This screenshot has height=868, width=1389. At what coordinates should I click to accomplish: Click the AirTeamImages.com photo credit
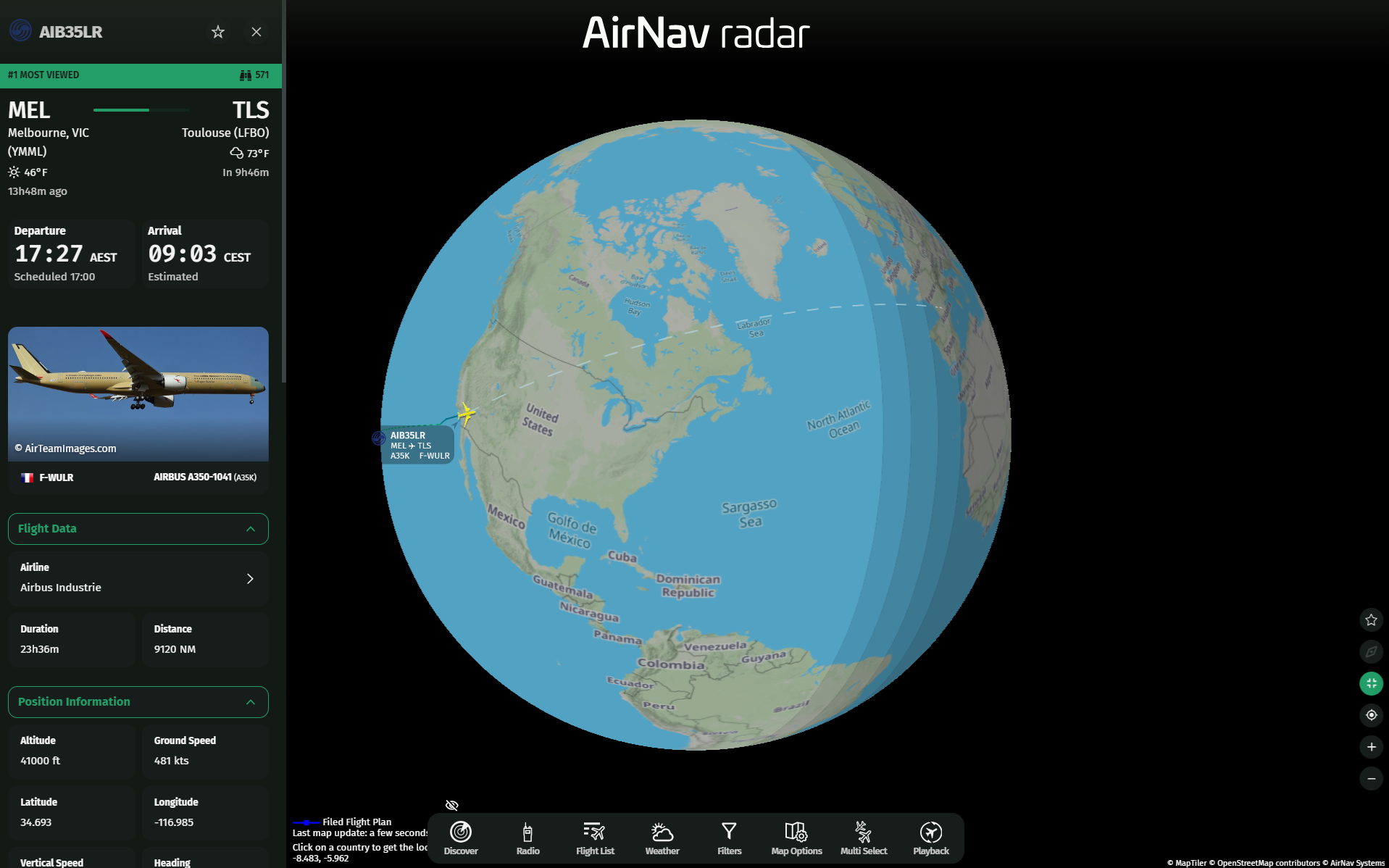(x=65, y=448)
